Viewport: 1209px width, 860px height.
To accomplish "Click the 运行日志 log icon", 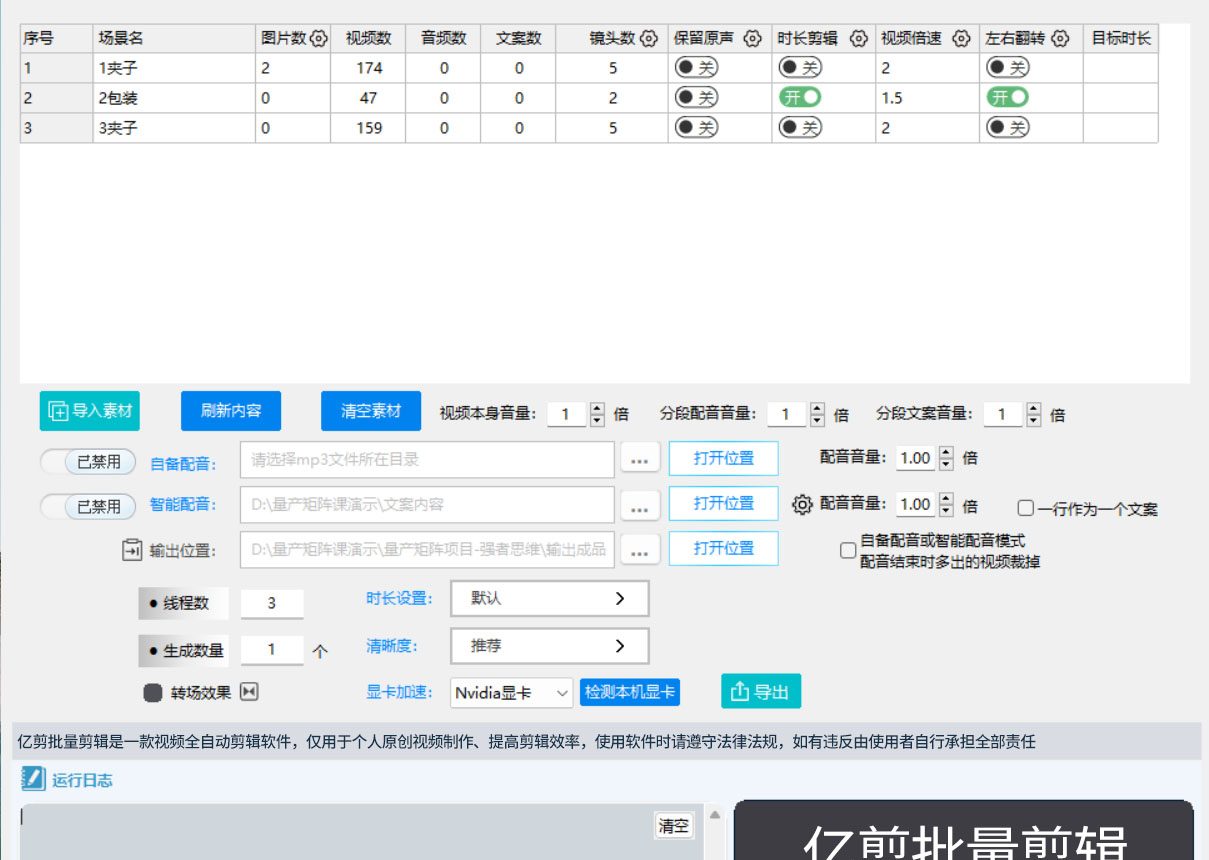I will [x=35, y=778].
